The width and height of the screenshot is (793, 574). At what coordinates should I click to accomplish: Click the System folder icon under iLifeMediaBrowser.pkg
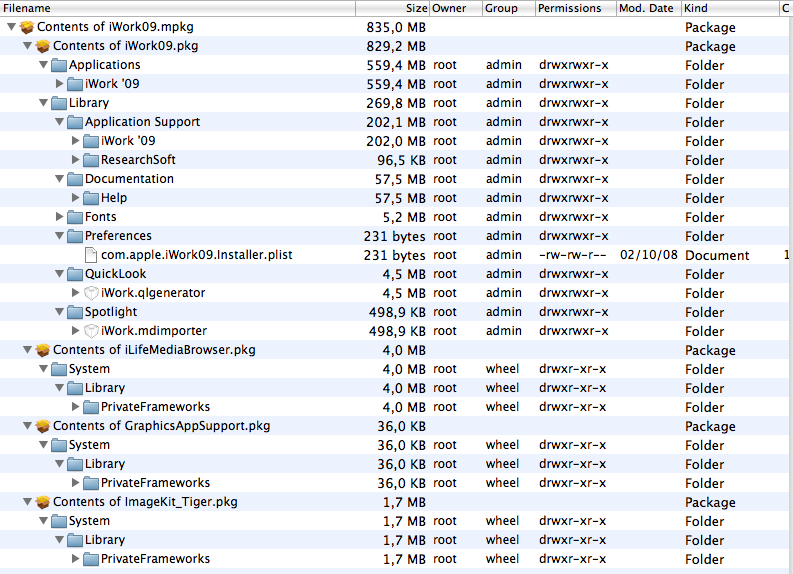click(x=59, y=369)
